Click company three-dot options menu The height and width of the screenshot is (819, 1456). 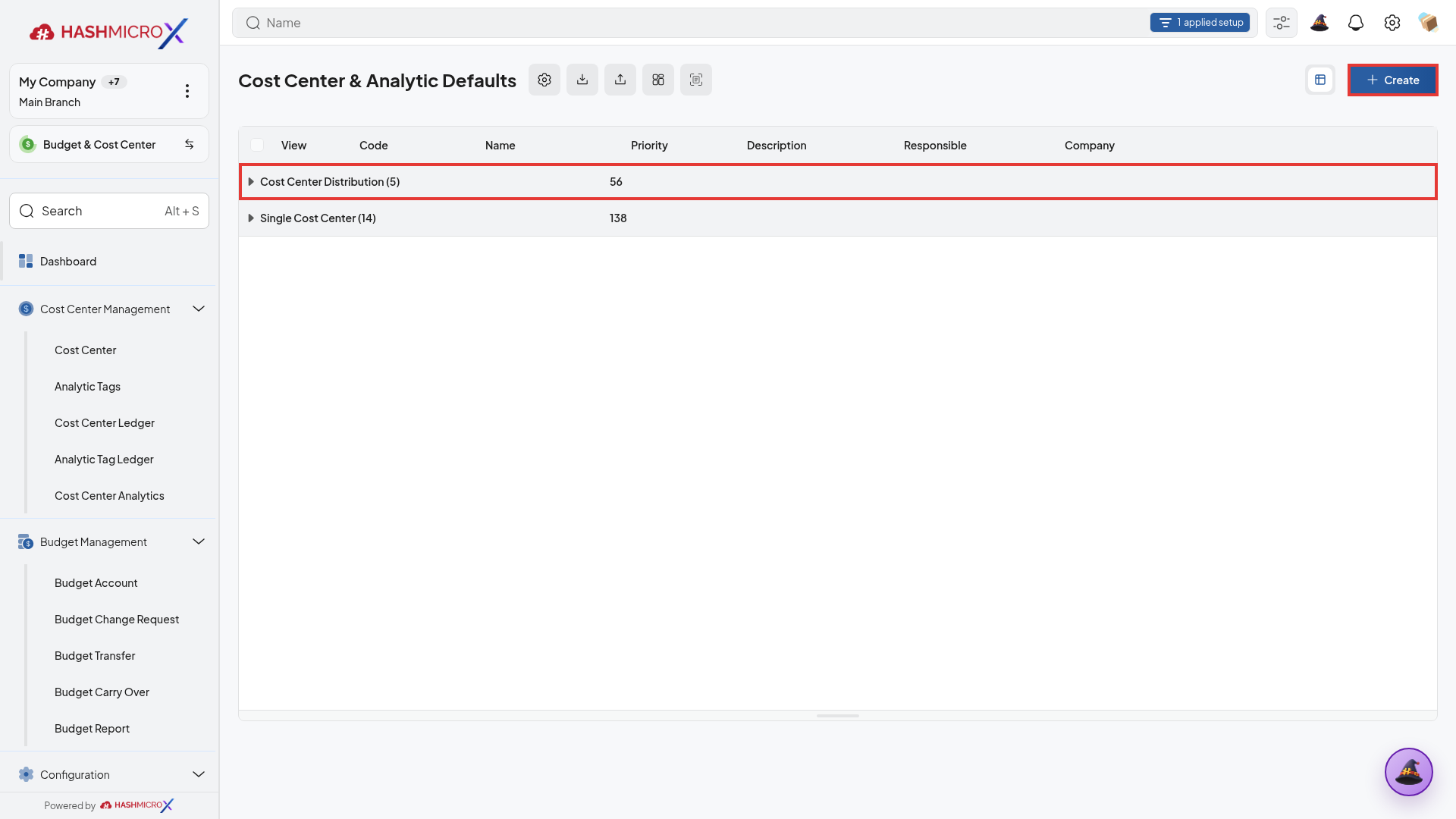pos(187,91)
